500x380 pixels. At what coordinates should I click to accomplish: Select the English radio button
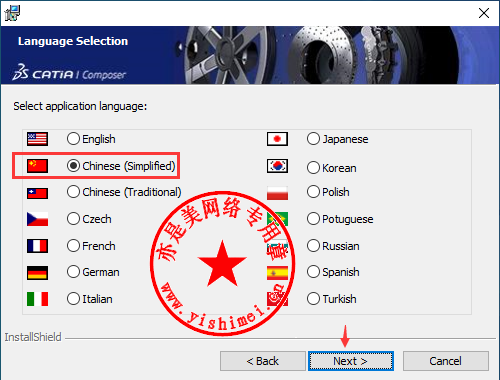tap(73, 139)
